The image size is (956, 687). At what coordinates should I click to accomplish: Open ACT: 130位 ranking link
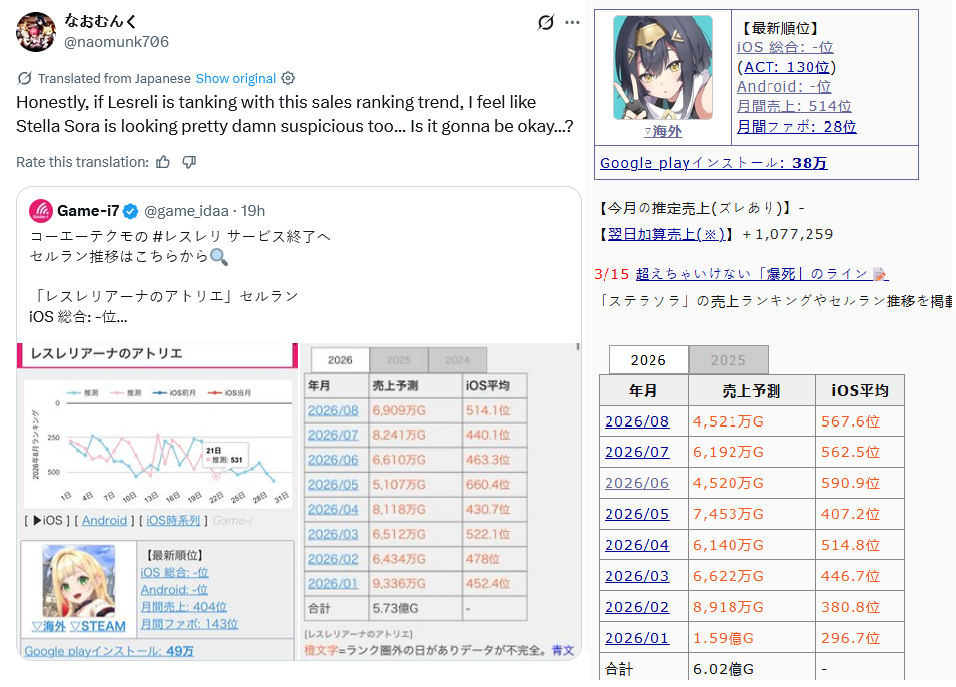[x=787, y=67]
